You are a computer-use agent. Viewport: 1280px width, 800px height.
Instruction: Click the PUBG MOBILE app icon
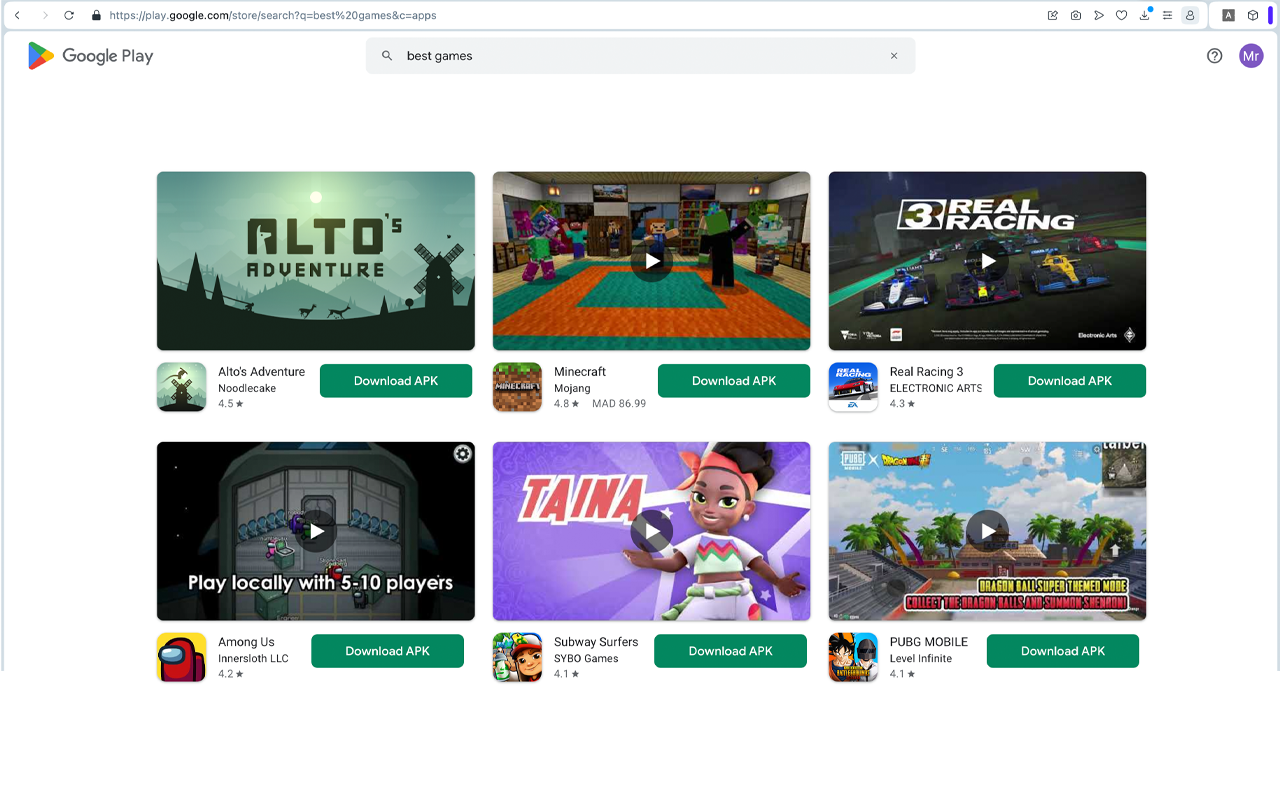pyautogui.click(x=853, y=657)
